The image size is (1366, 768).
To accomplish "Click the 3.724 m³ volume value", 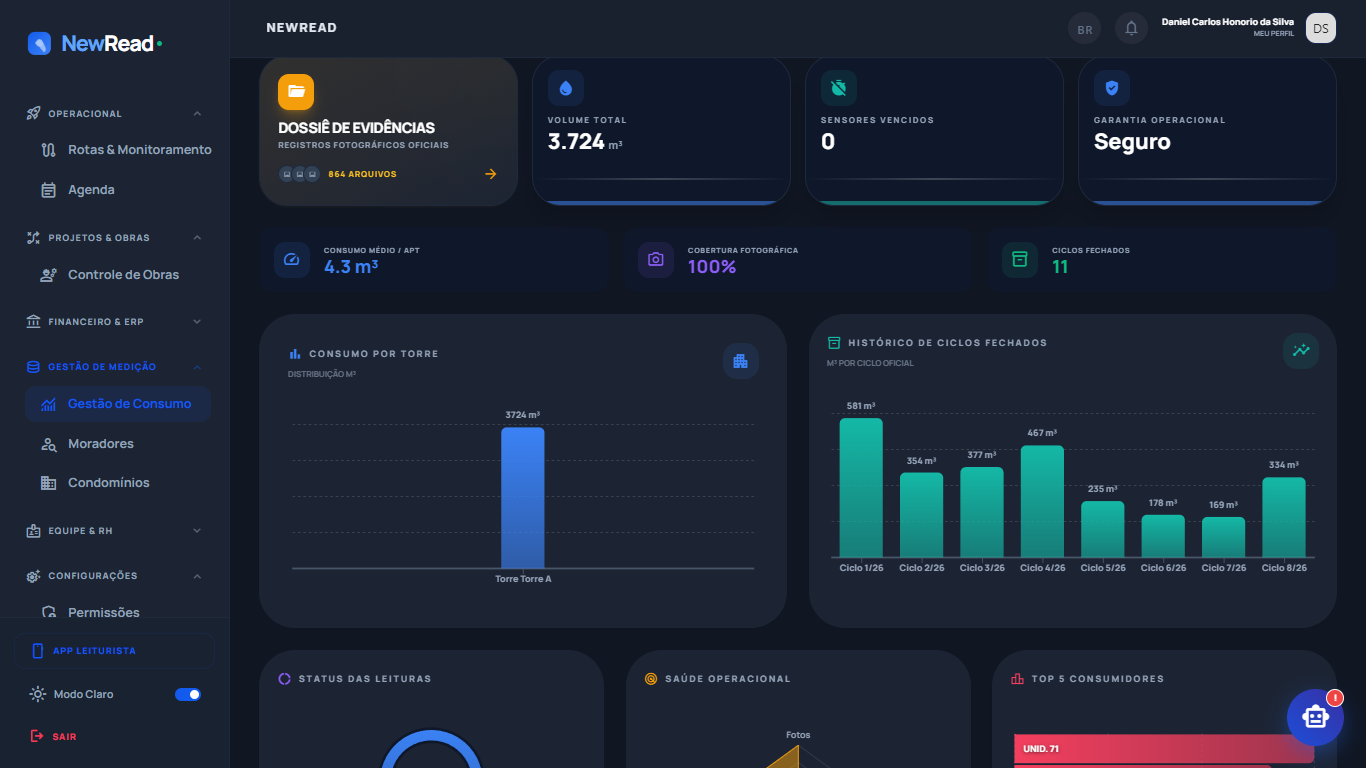I will click(x=585, y=142).
